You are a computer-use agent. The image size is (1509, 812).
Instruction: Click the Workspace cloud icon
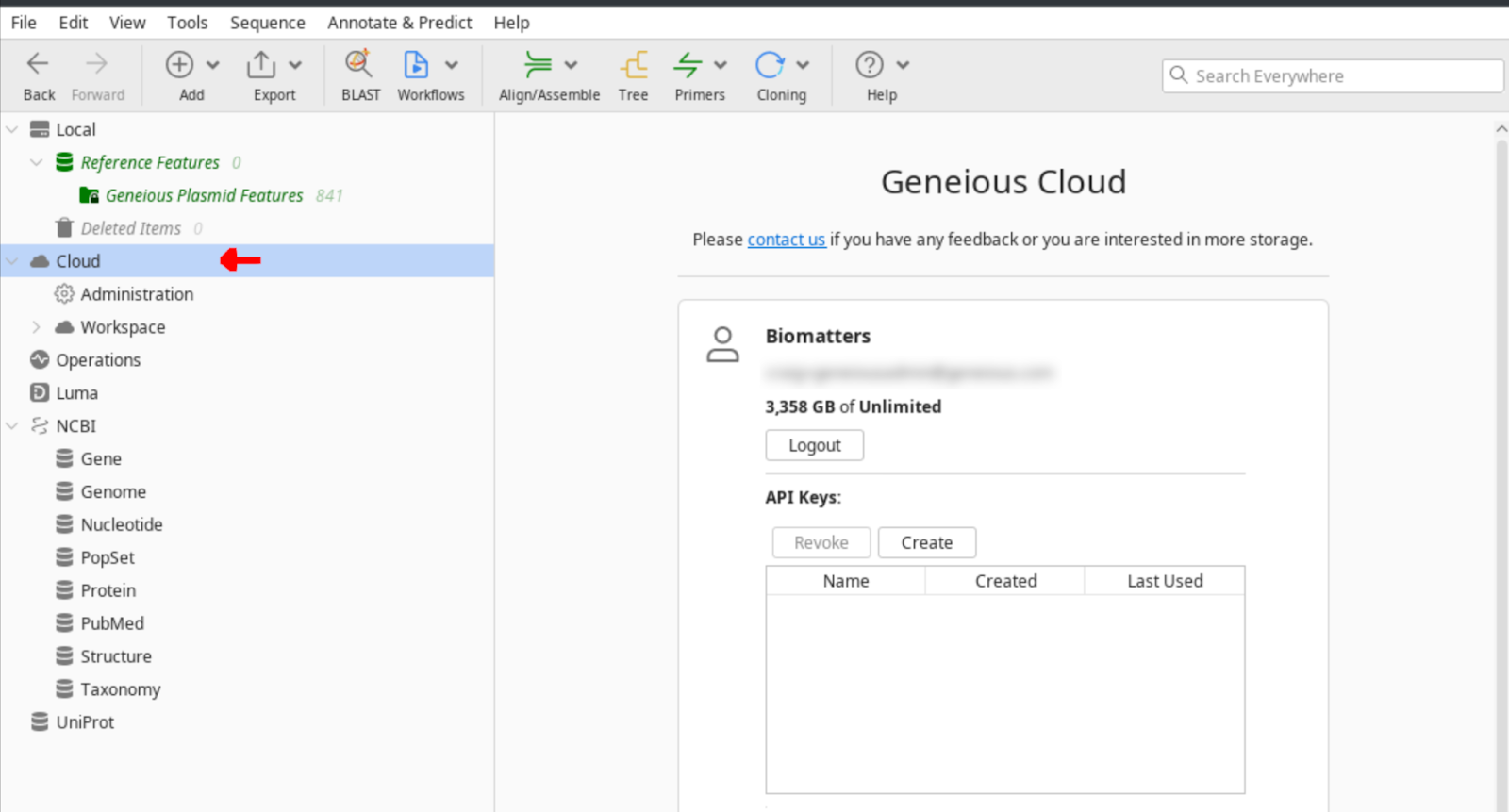(x=64, y=327)
